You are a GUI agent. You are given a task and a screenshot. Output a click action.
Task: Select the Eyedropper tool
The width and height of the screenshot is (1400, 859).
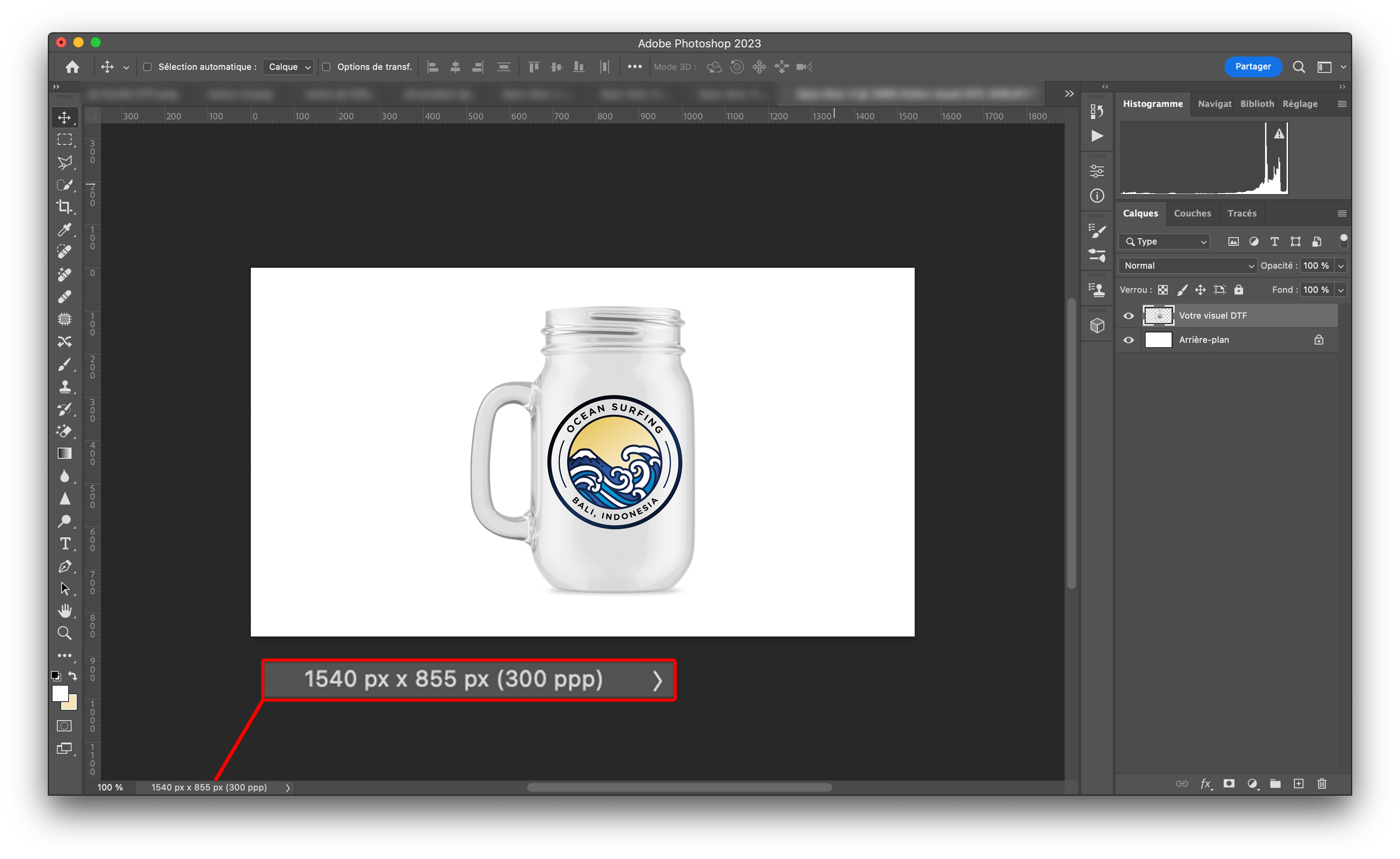64,230
